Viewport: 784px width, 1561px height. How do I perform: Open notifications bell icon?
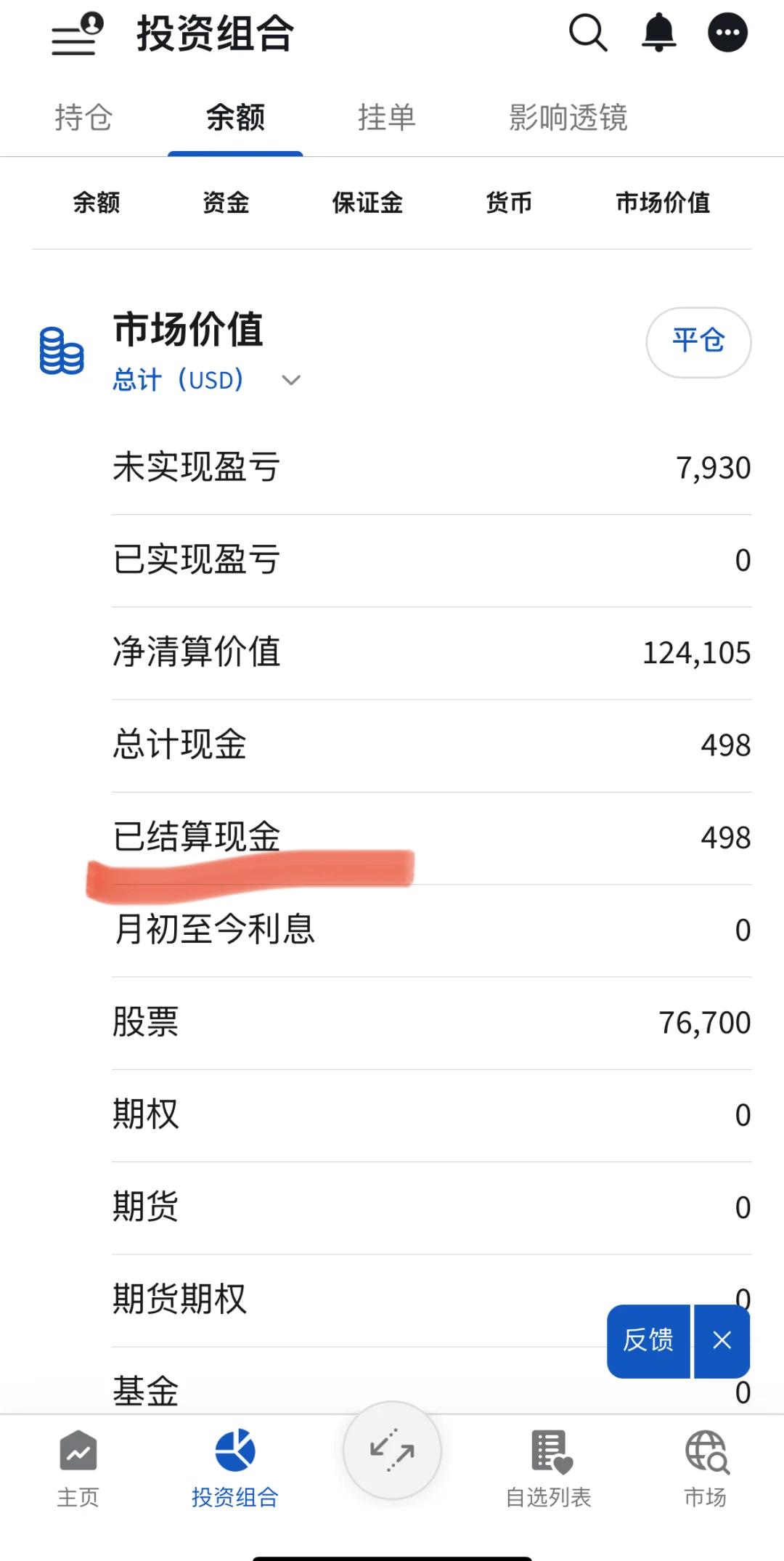(658, 33)
